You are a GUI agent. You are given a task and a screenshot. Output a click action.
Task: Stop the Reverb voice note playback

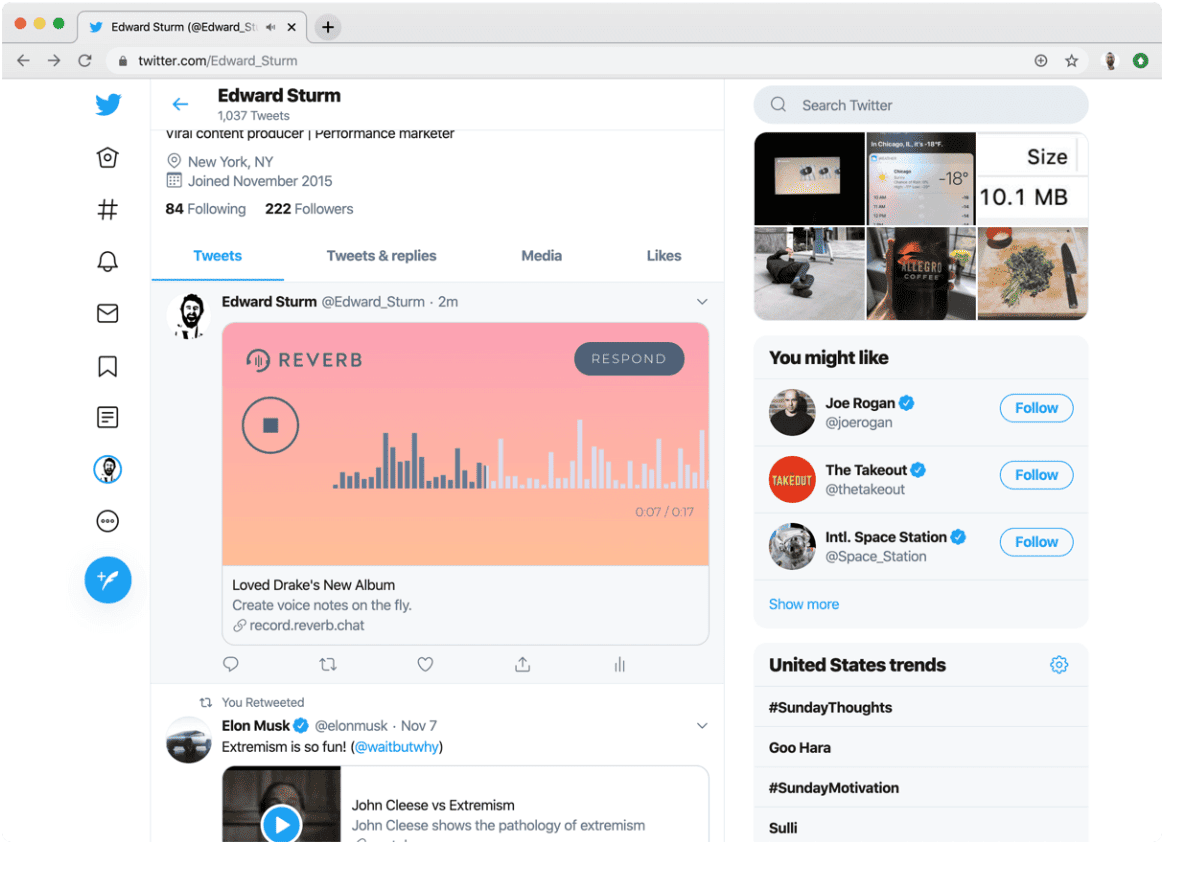coord(270,425)
